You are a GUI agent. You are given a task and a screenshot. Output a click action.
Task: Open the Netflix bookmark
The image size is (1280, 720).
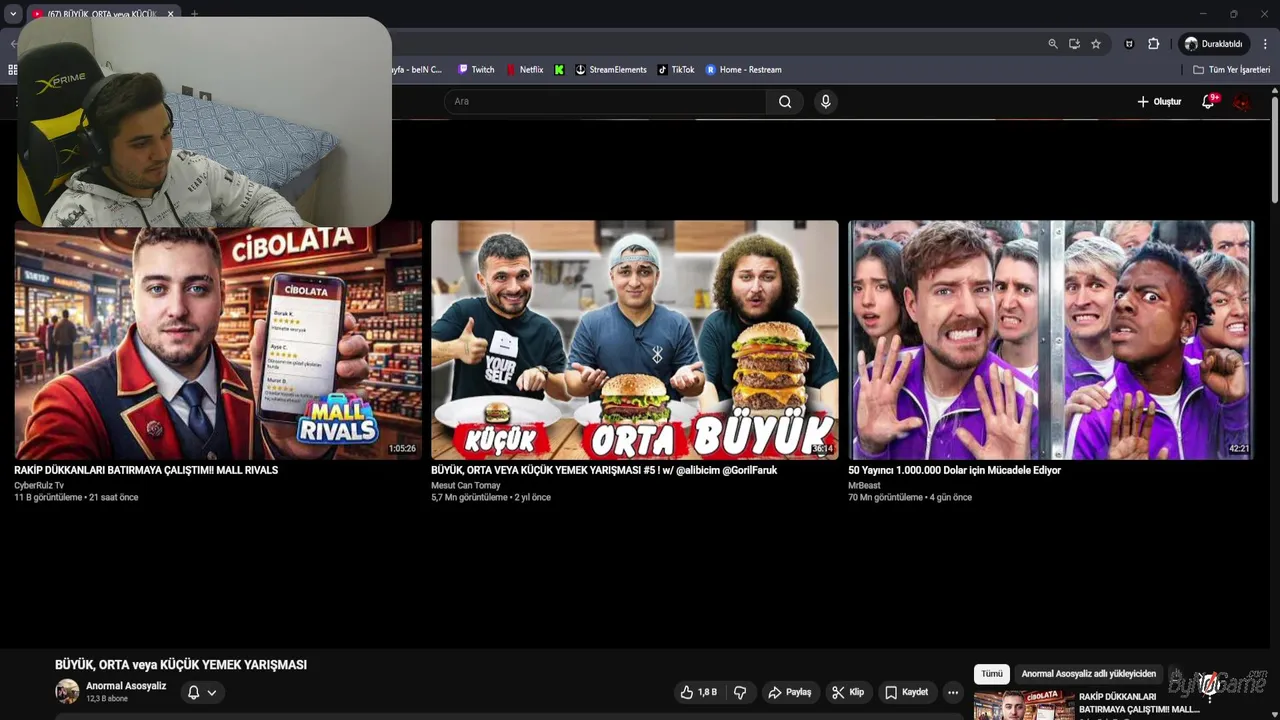click(x=525, y=70)
